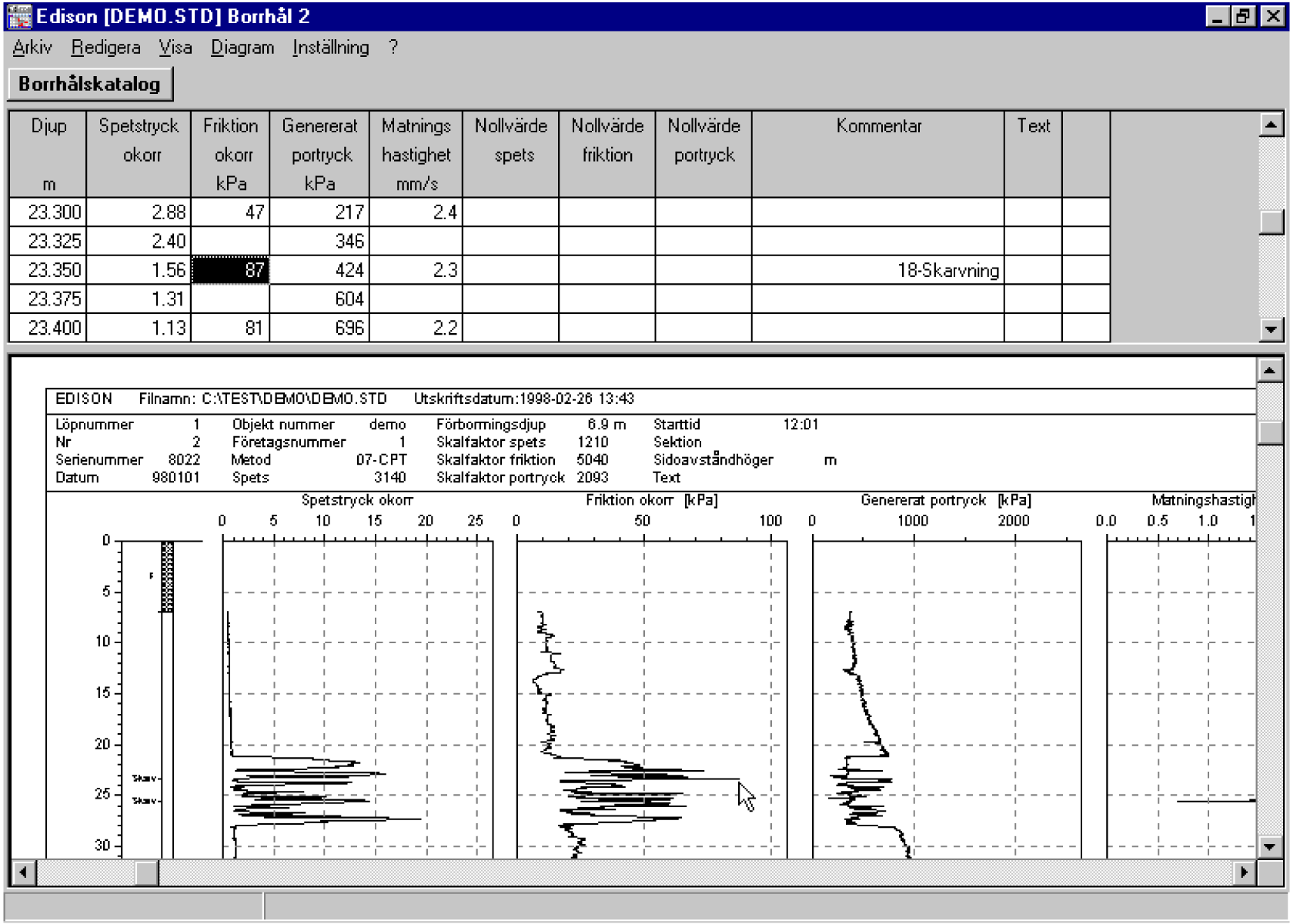Click the table scrollbar down arrow
Screen dimensions: 1290x924
pos(1271,330)
